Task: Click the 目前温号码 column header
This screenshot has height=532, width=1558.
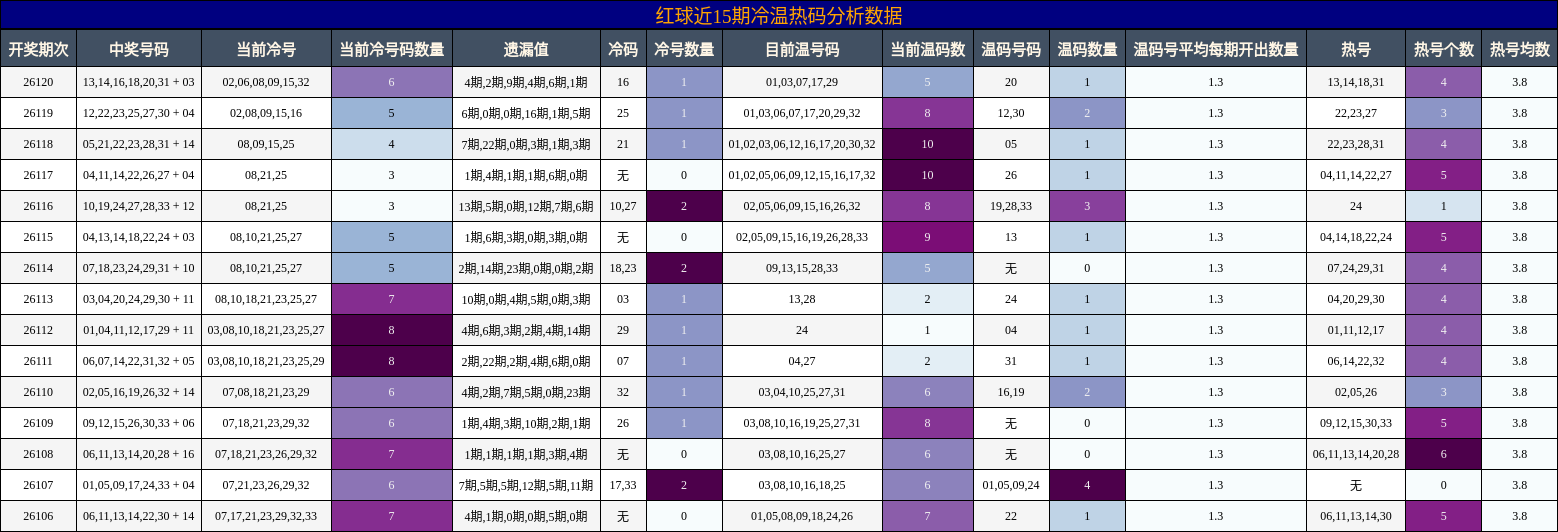Action: (802, 48)
